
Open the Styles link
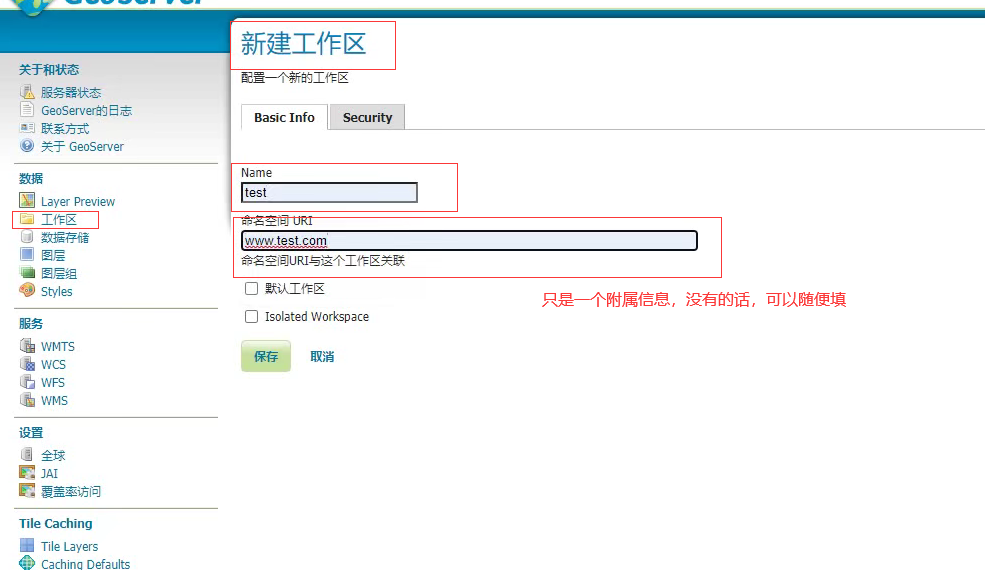pyautogui.click(x=57, y=292)
